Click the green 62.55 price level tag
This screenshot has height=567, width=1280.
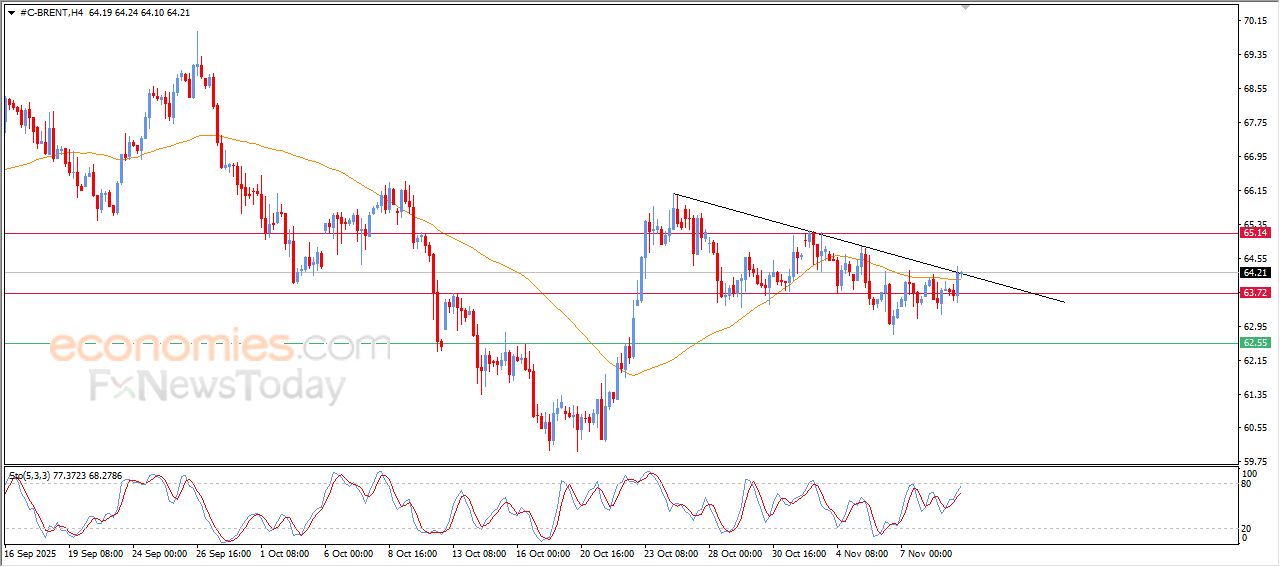(x=1254, y=343)
